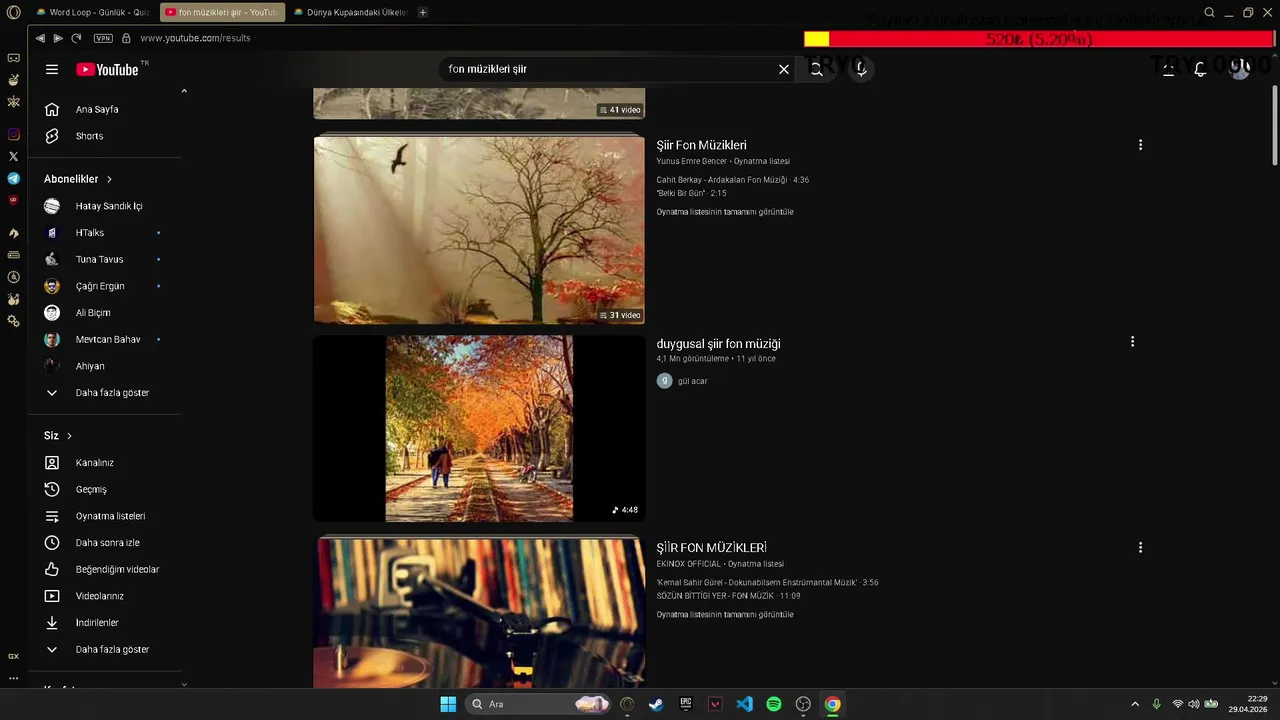Expand the Abonelikler section
Screen dimensions: 1280x720
[78, 179]
